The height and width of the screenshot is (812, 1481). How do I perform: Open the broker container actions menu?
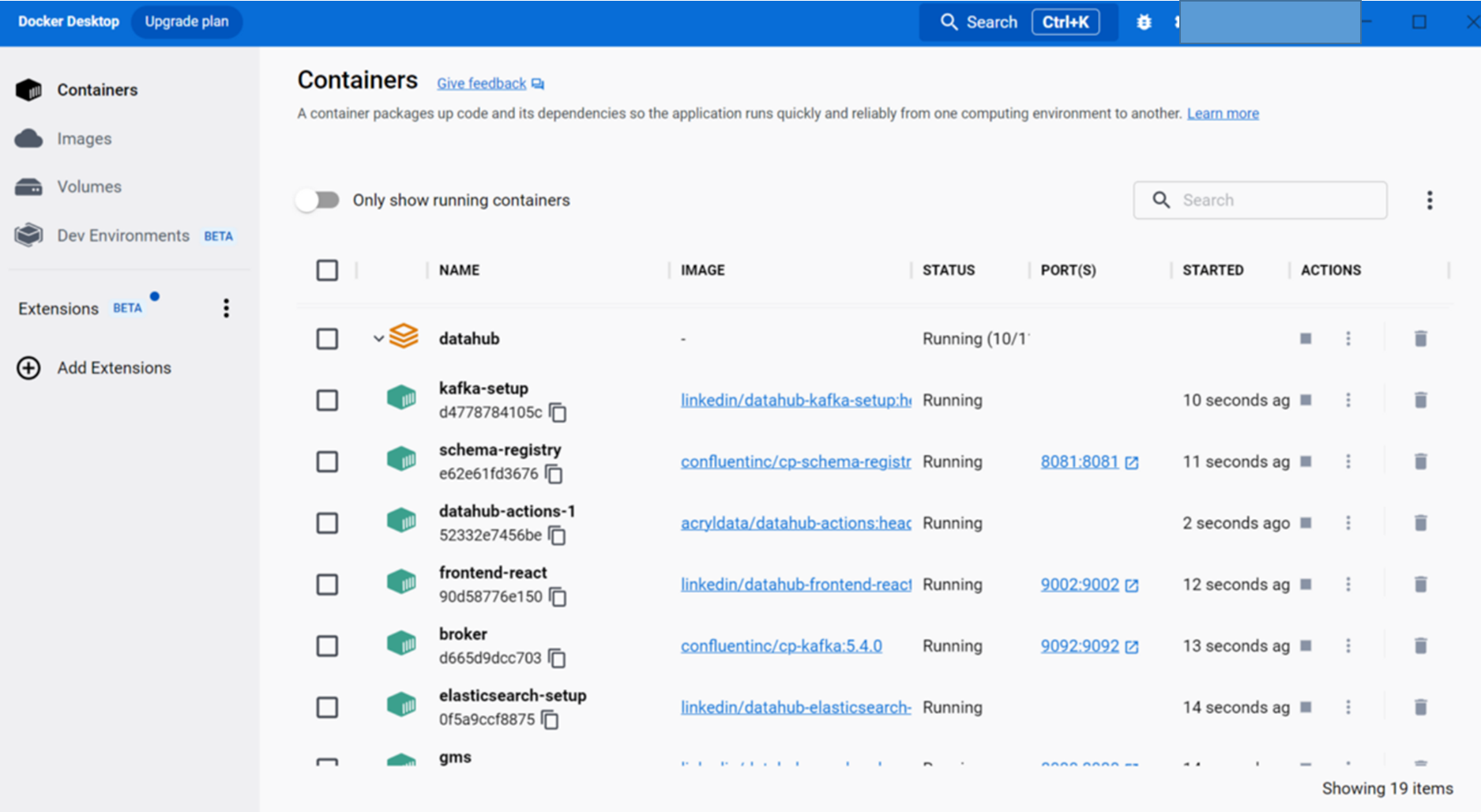[x=1348, y=646]
